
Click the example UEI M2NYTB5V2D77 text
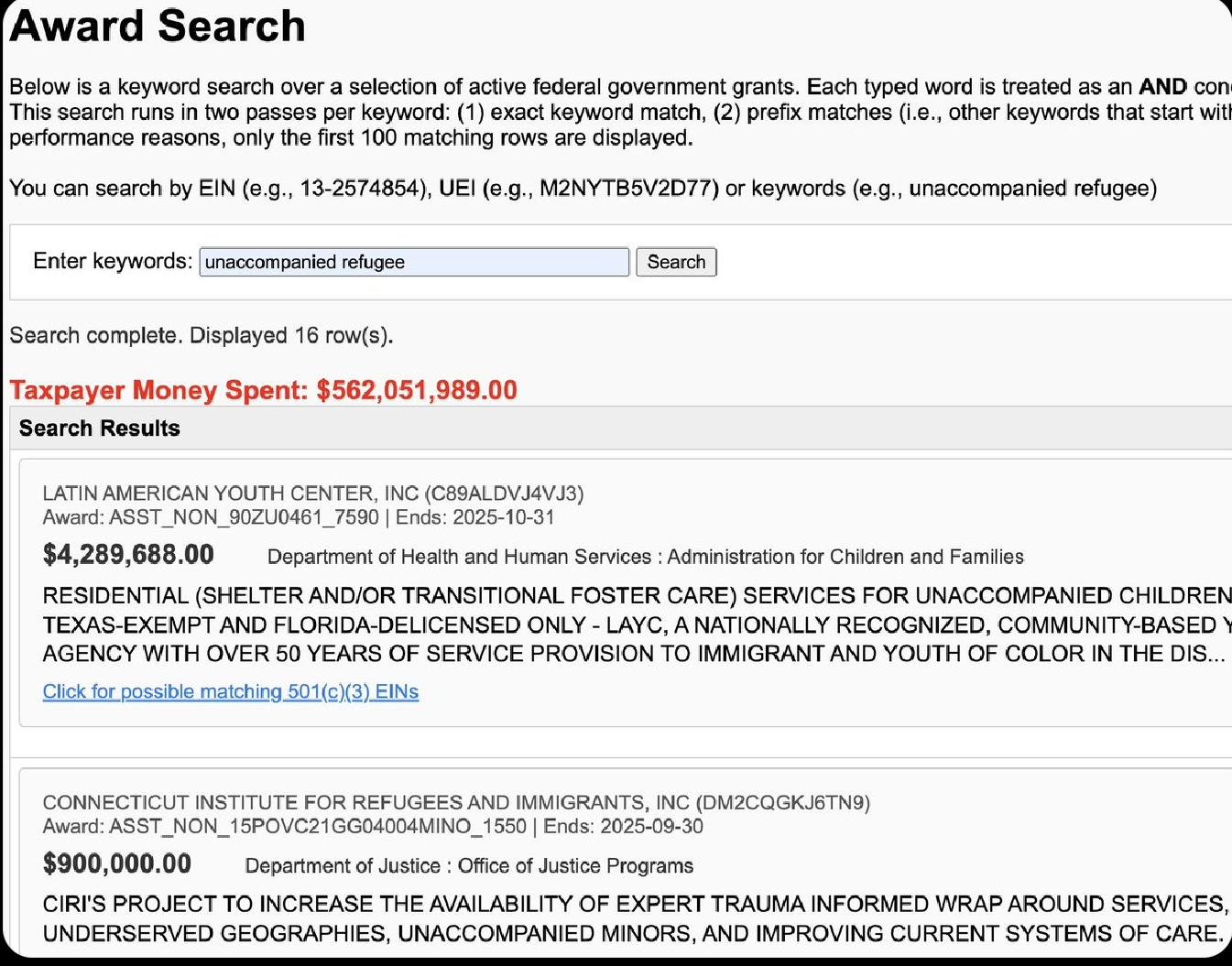pyautogui.click(x=629, y=189)
